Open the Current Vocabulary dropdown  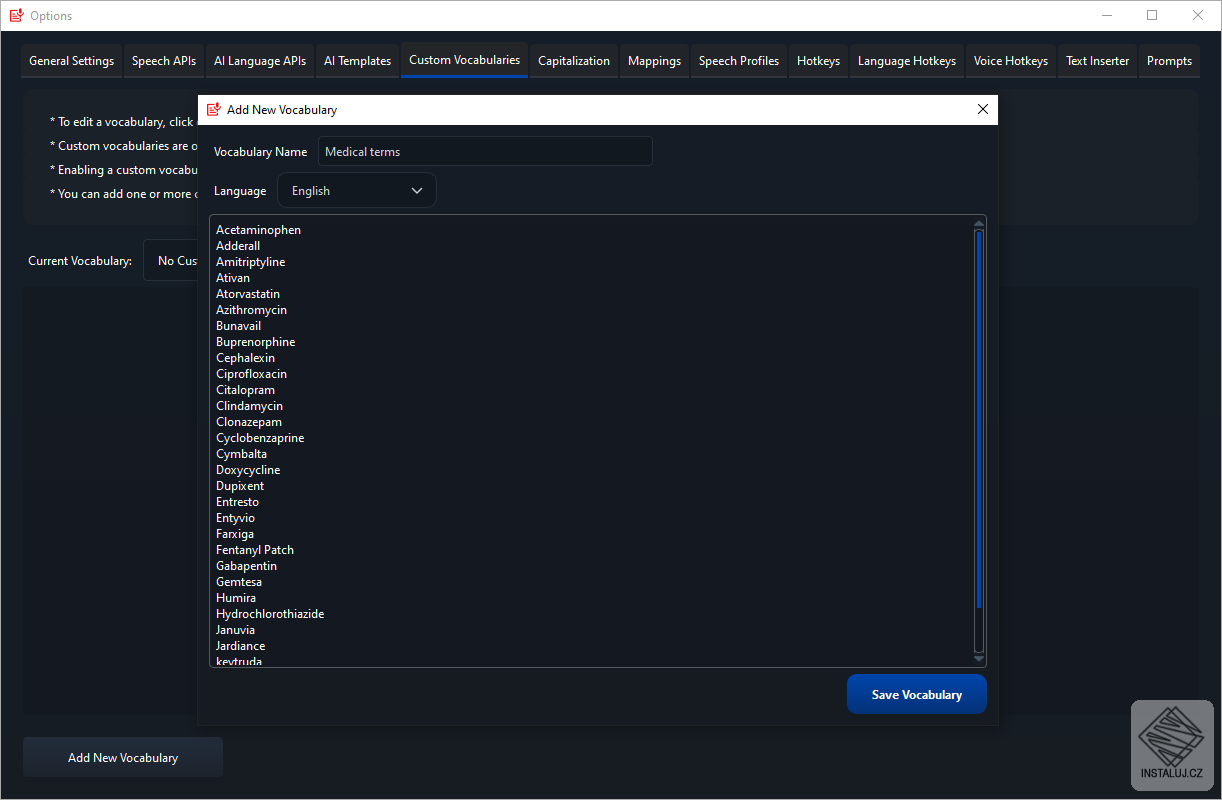click(x=171, y=261)
